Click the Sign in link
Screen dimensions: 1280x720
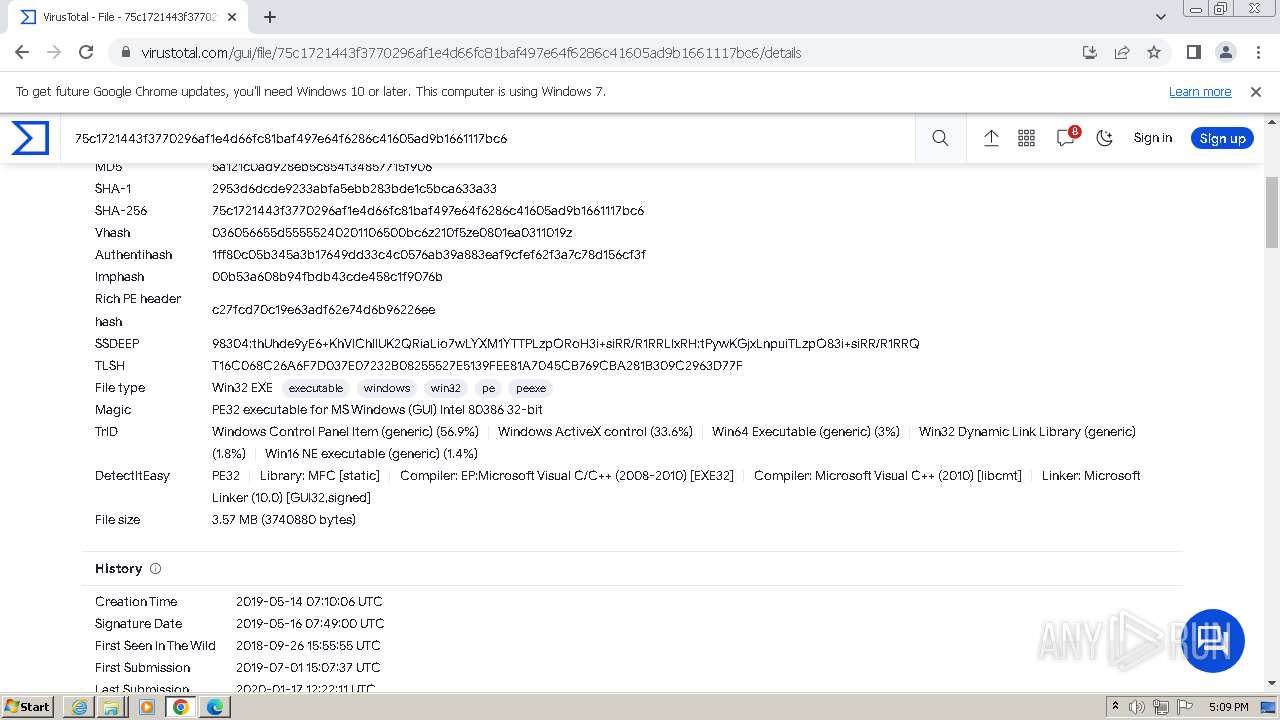[x=1152, y=138]
